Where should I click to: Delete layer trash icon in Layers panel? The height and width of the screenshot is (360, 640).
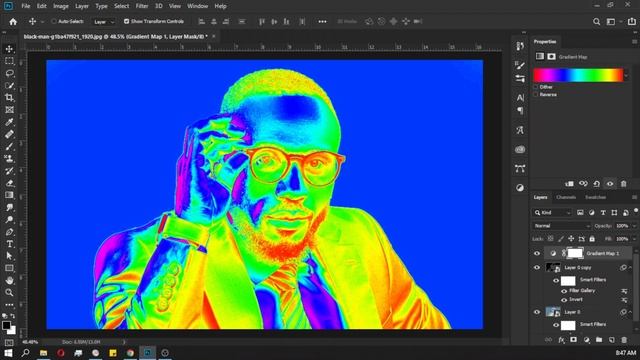tap(624, 340)
